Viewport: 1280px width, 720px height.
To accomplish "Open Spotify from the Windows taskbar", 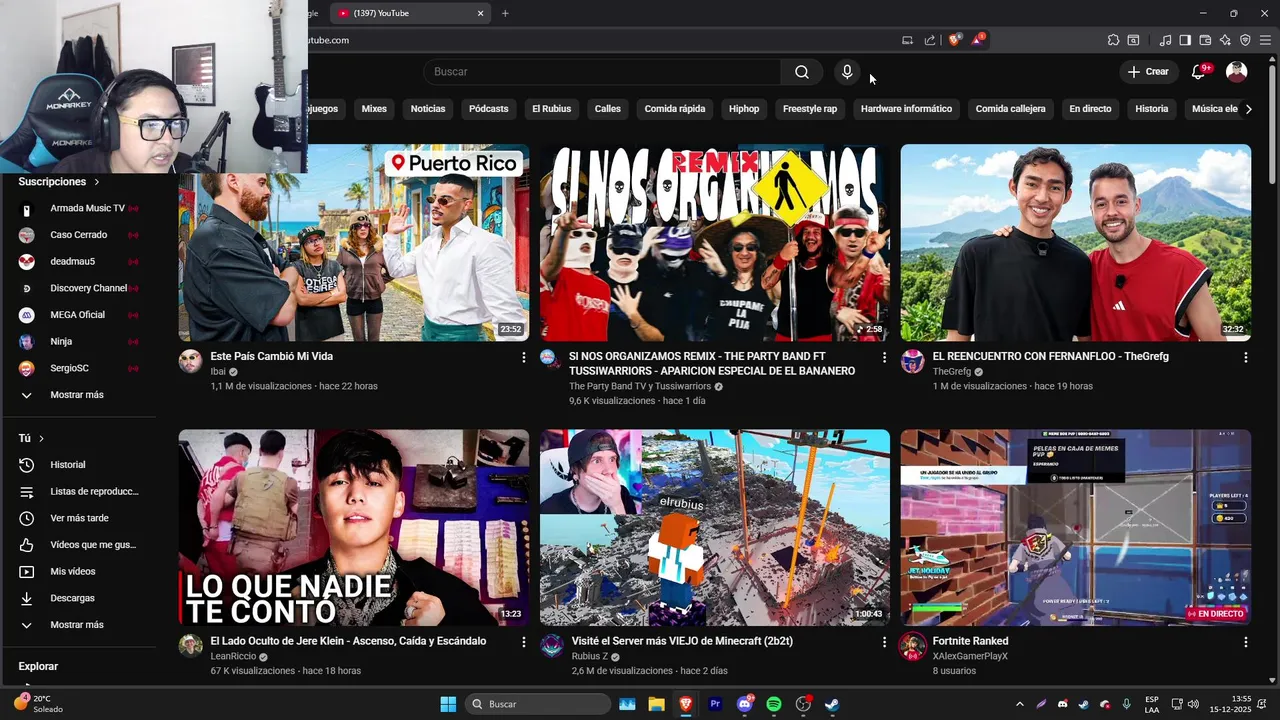I will (773, 704).
